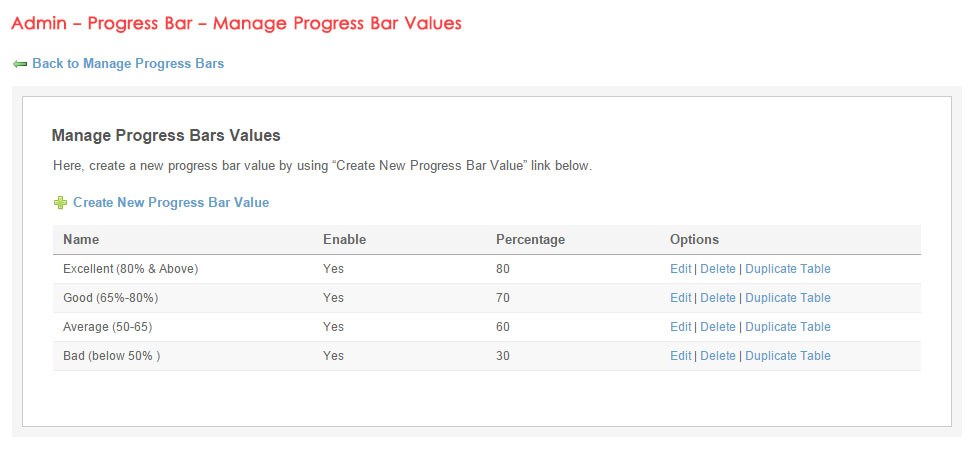
Task: Edit the Good (65%-80%) value
Action: point(680,298)
